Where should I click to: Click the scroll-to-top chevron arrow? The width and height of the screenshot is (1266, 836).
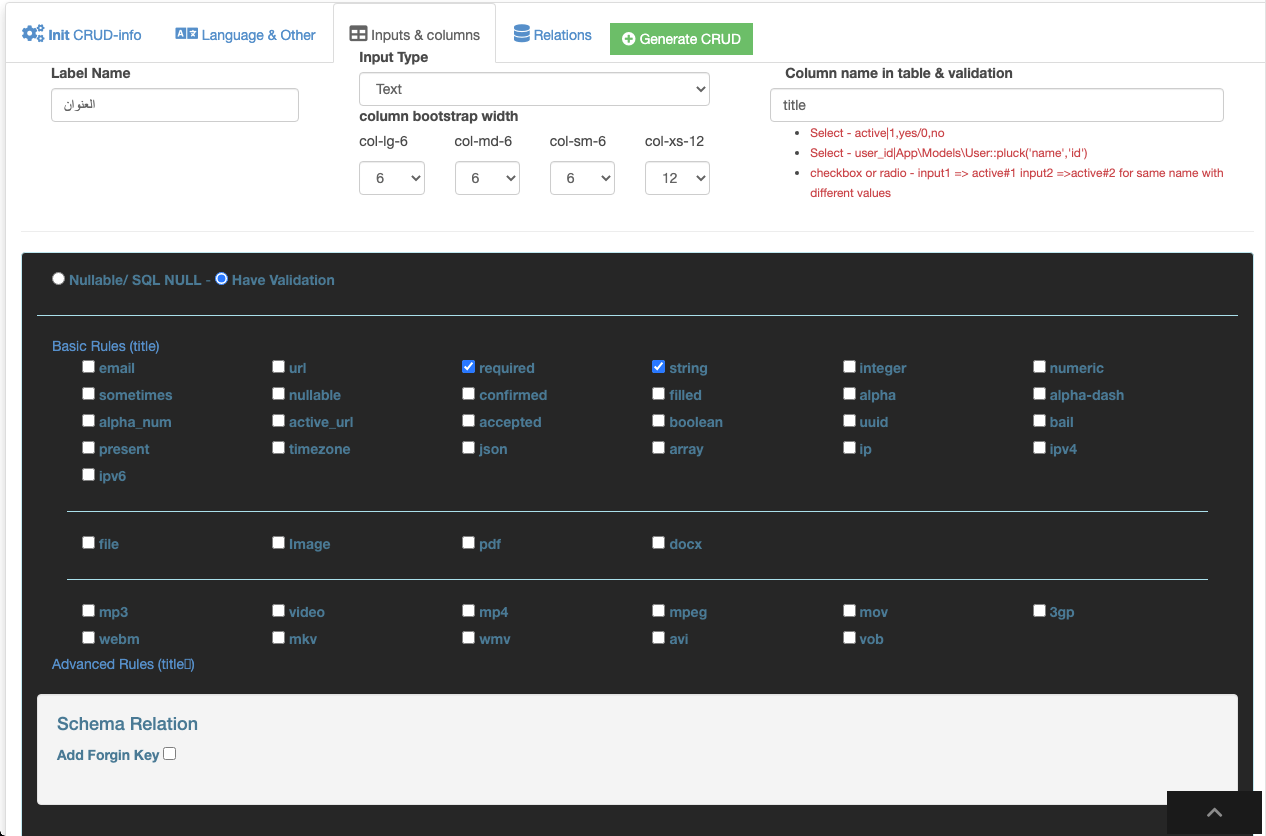point(1214,813)
